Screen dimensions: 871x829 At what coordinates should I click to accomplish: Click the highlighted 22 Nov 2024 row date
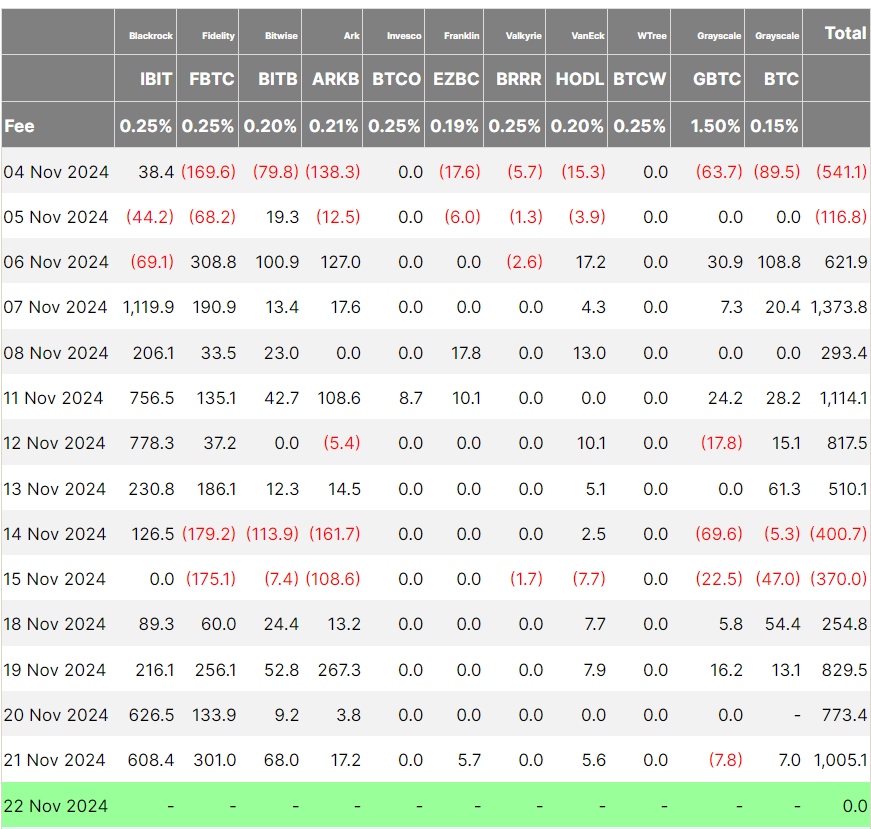56,806
